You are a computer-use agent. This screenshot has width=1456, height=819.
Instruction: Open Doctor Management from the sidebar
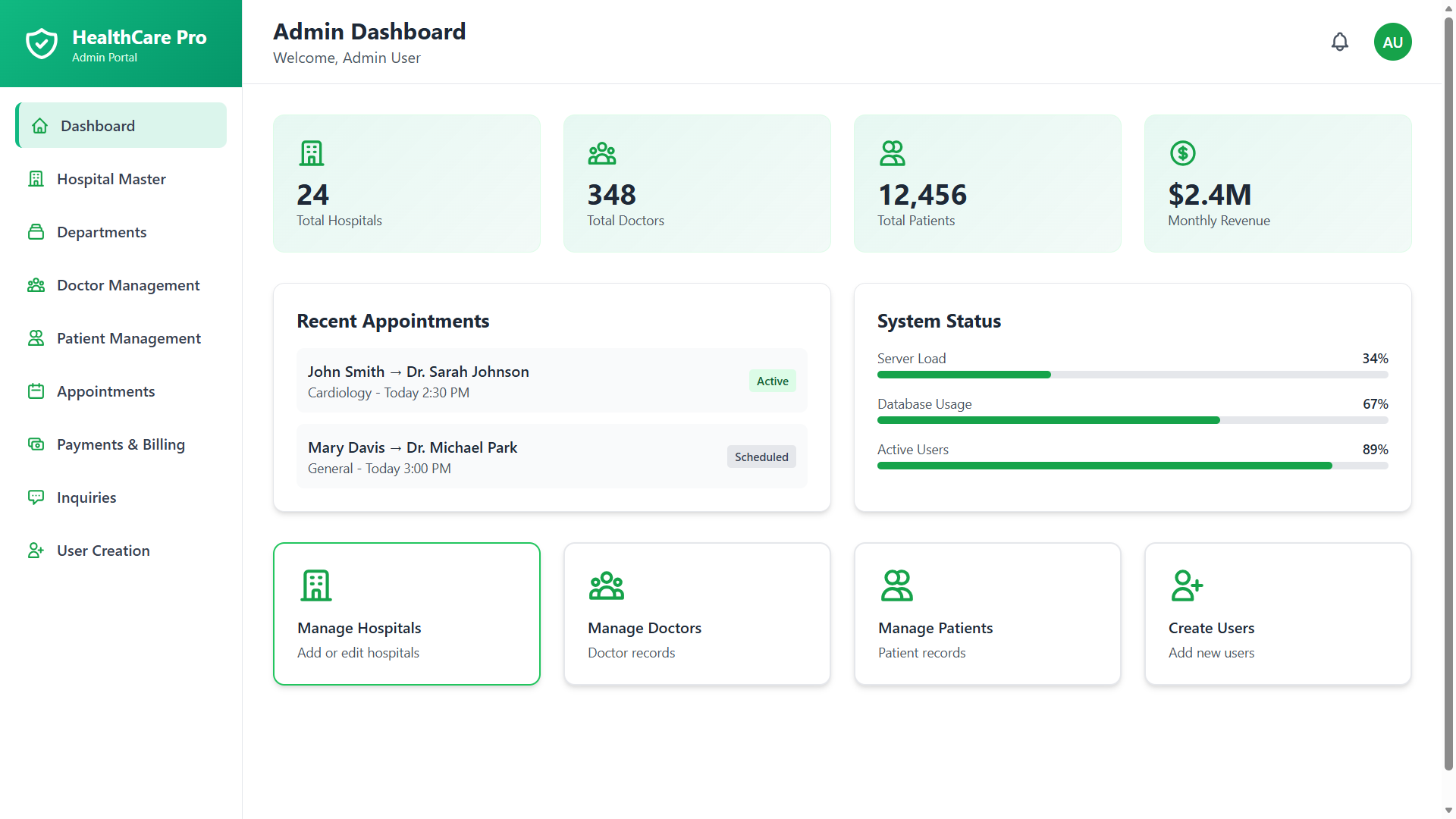click(128, 285)
